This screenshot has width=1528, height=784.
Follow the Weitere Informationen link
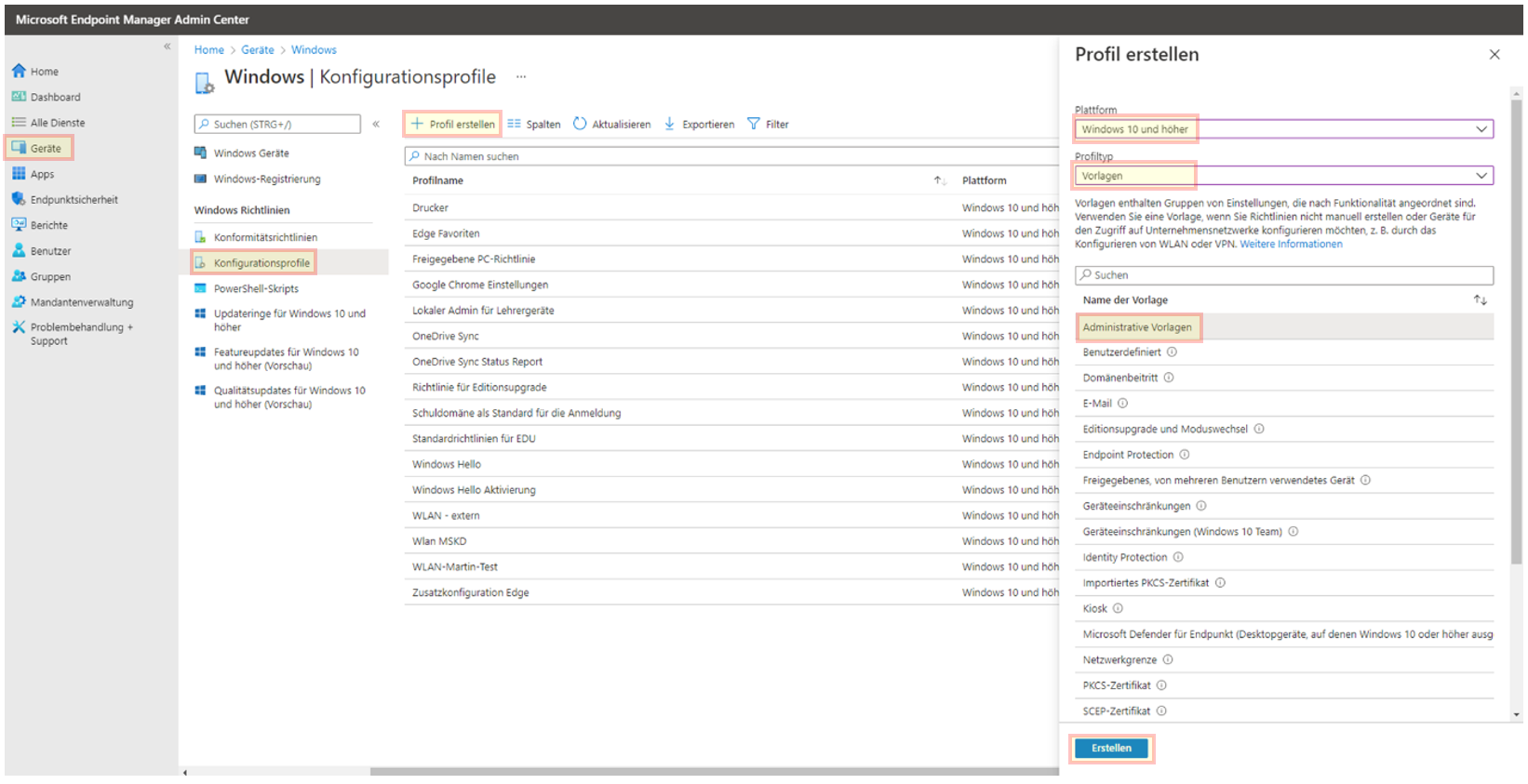tap(1291, 245)
